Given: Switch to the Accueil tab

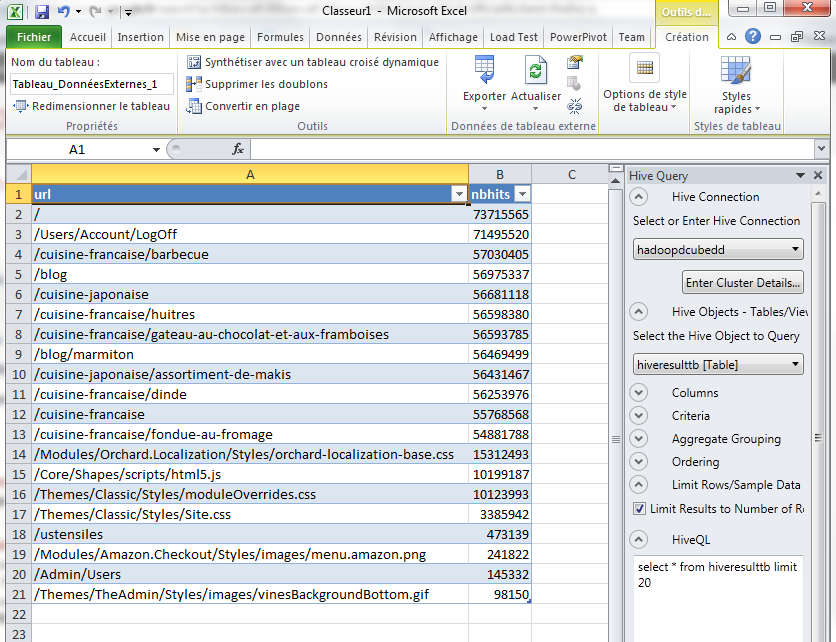Looking at the screenshot, I should [87, 37].
